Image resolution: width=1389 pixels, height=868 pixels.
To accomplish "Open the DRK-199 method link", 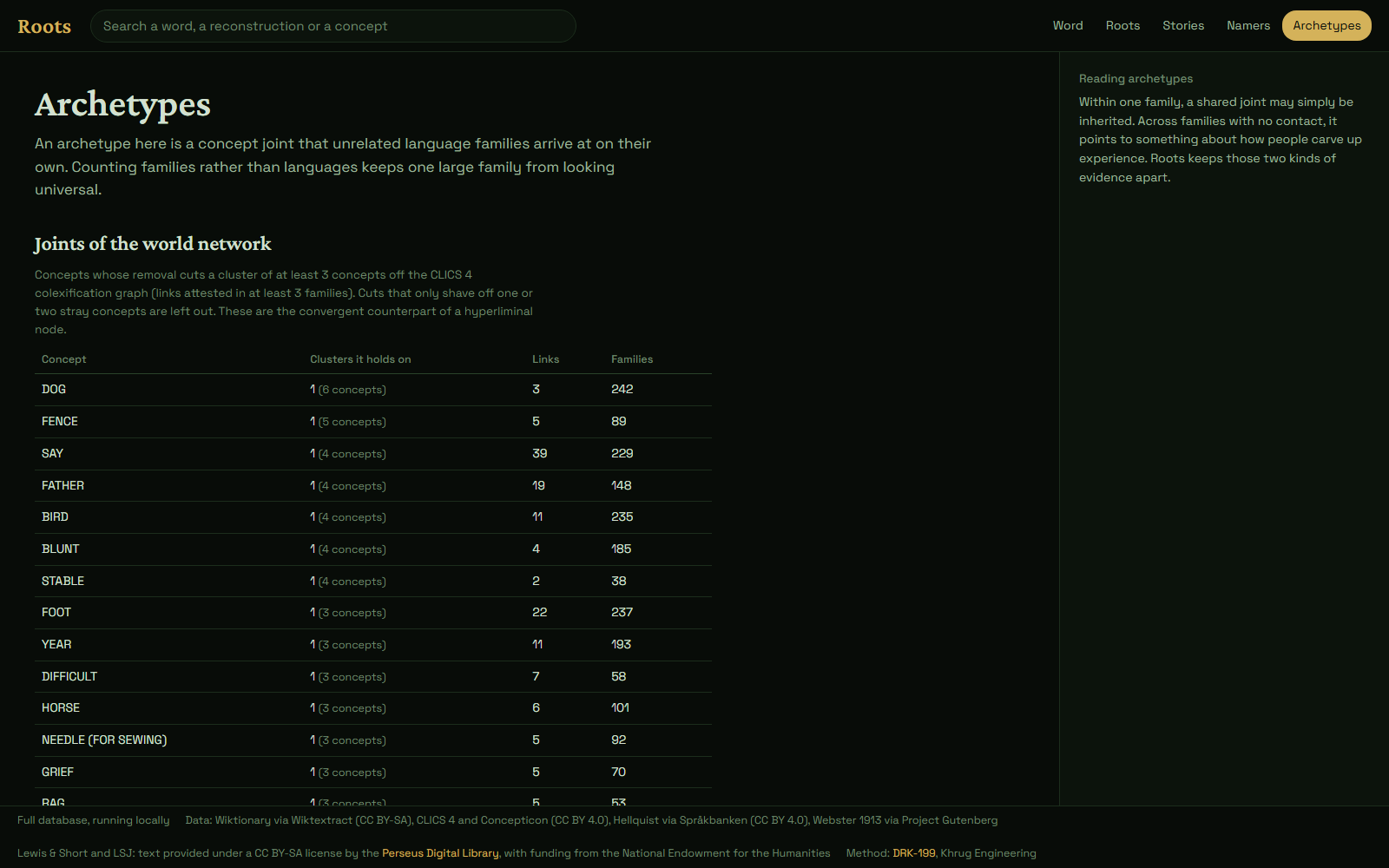I will pos(914,853).
